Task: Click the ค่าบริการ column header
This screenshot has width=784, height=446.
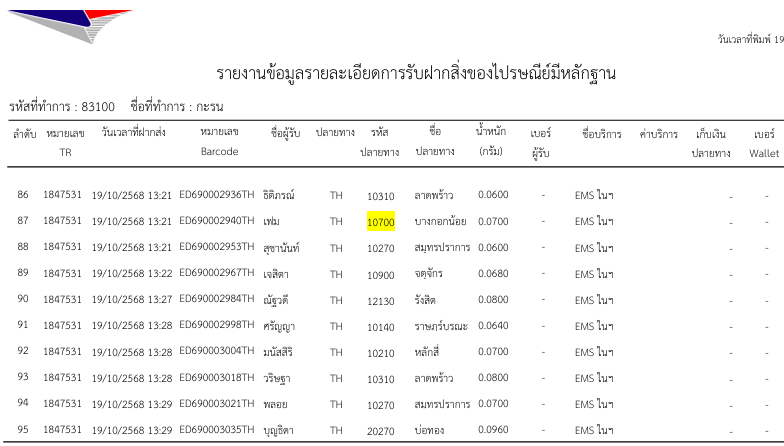Action: click(658, 134)
